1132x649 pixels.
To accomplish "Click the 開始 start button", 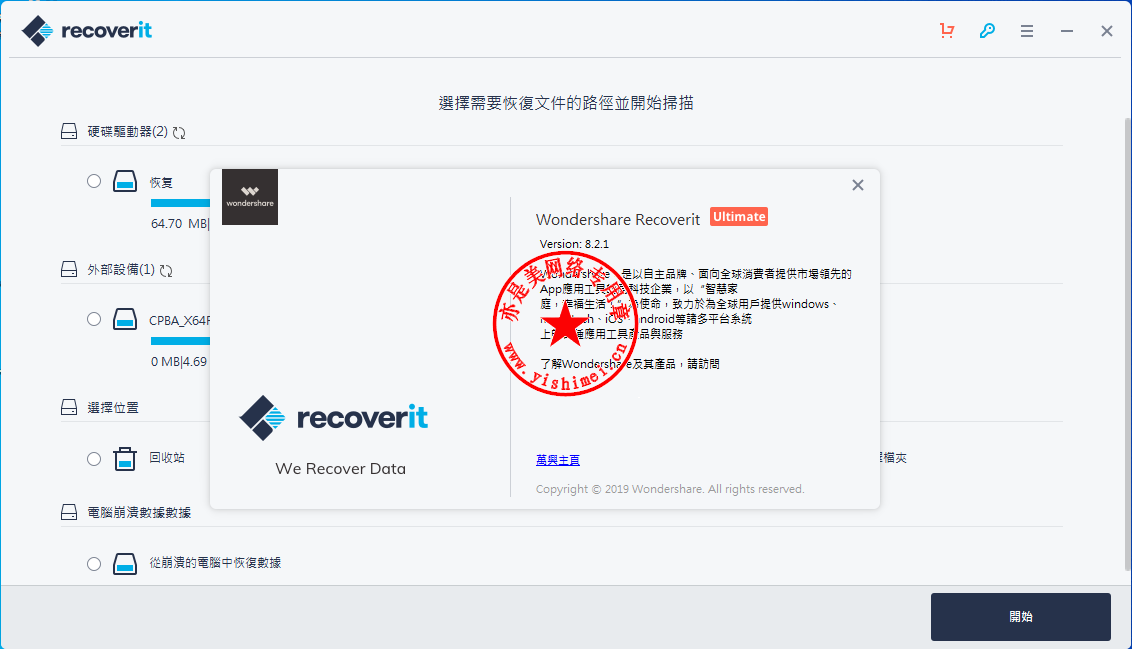I will pos(1020,617).
